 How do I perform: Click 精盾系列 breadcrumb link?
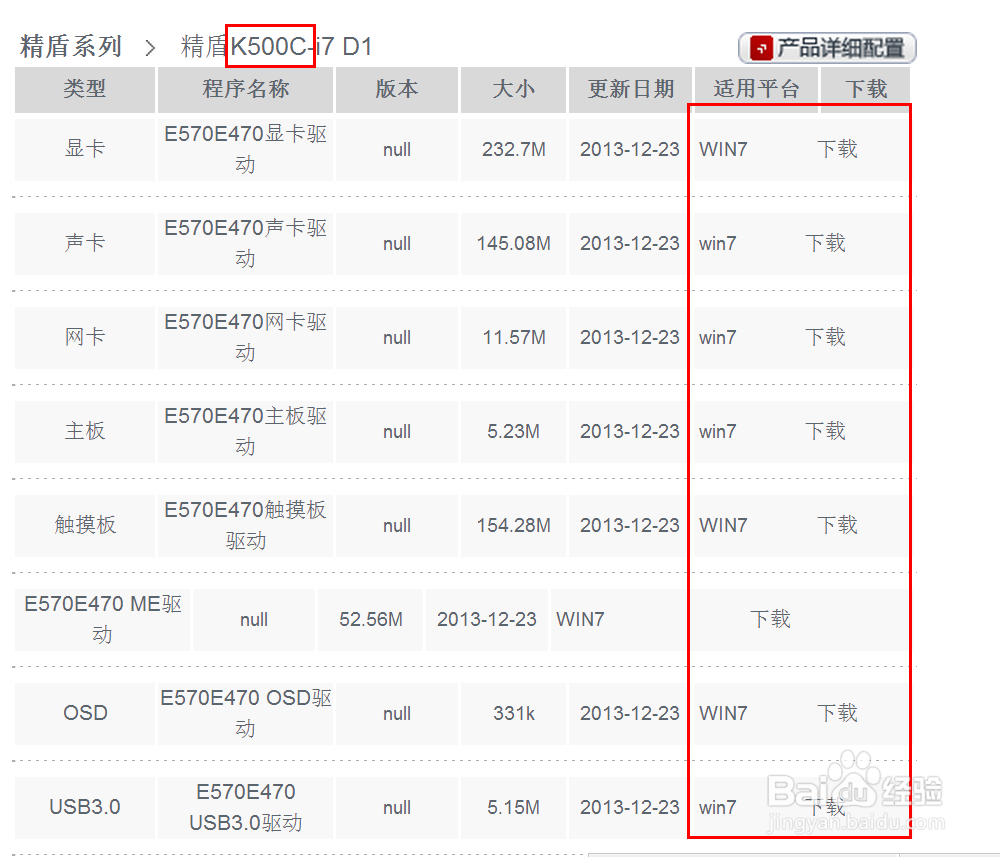click(x=71, y=47)
